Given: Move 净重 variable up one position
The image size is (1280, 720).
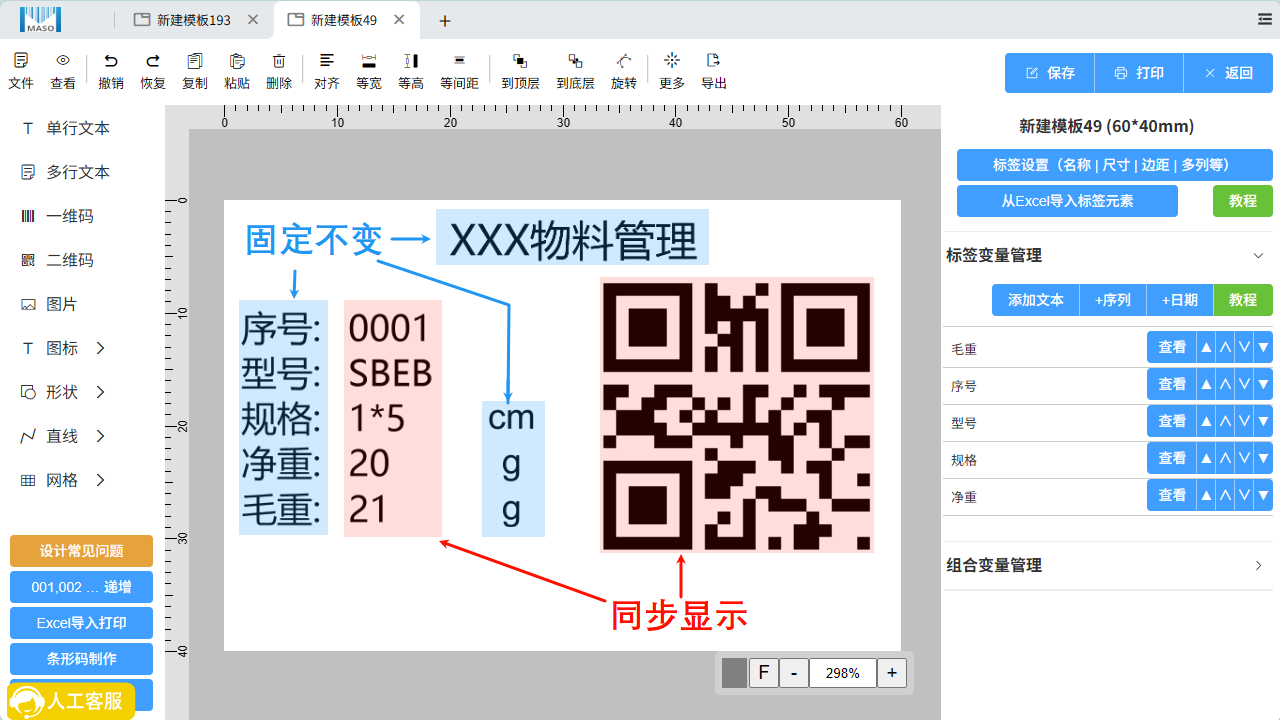Looking at the screenshot, I should click(1225, 496).
